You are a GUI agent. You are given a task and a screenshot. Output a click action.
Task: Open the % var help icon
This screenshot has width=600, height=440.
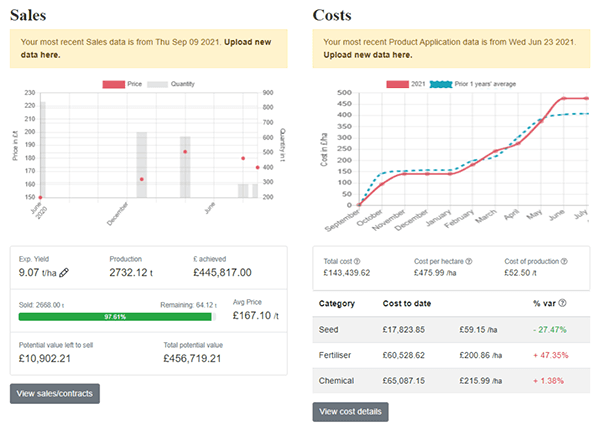point(562,303)
